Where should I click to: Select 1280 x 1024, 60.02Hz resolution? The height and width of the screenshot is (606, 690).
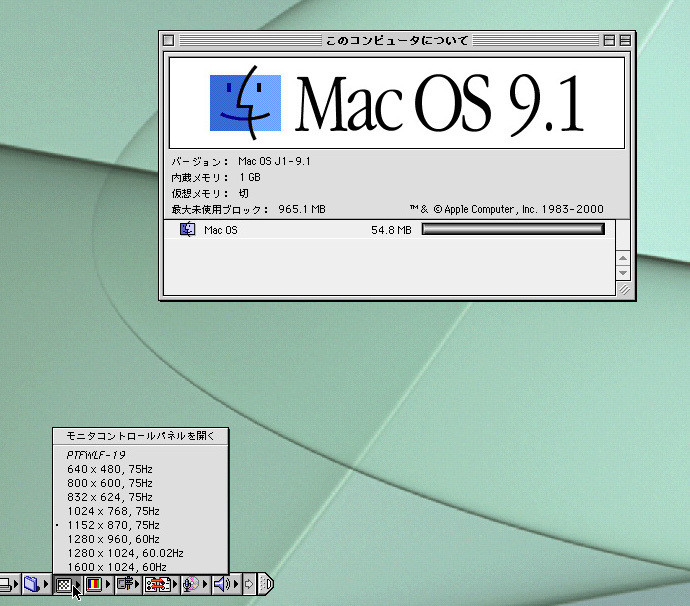[x=140, y=553]
